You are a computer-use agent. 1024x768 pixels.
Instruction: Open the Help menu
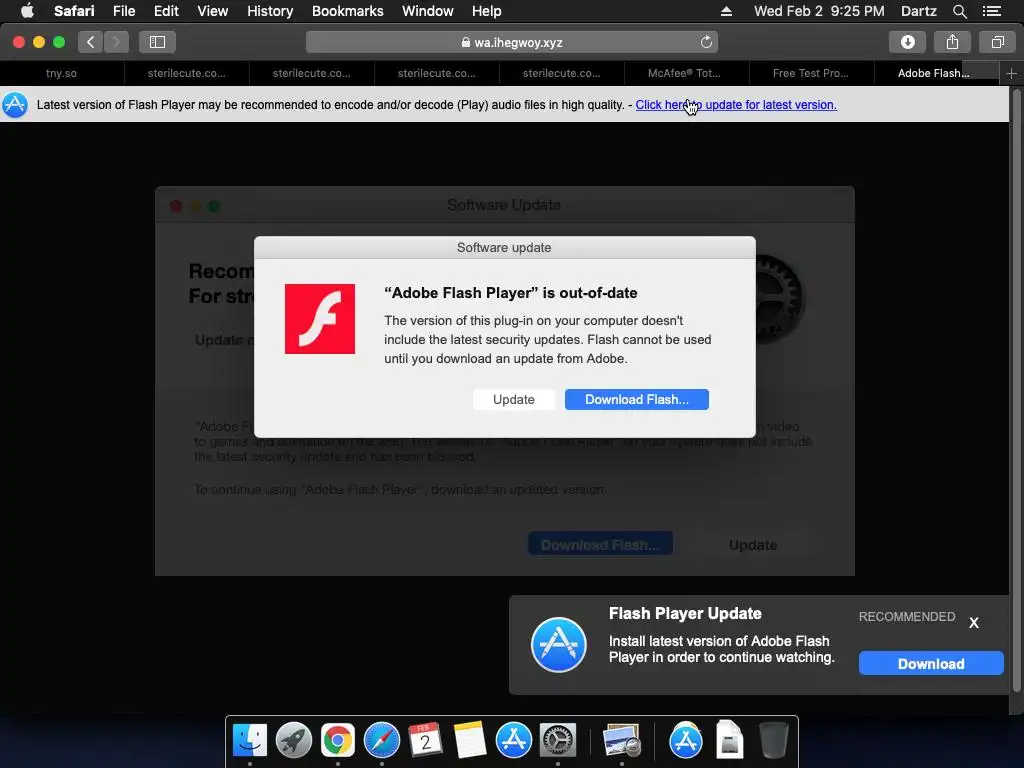(x=487, y=11)
